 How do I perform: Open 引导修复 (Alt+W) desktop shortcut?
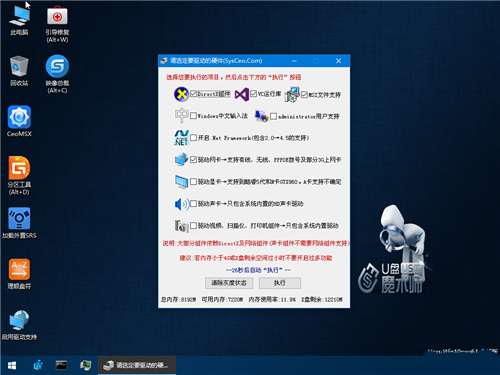coord(57,24)
